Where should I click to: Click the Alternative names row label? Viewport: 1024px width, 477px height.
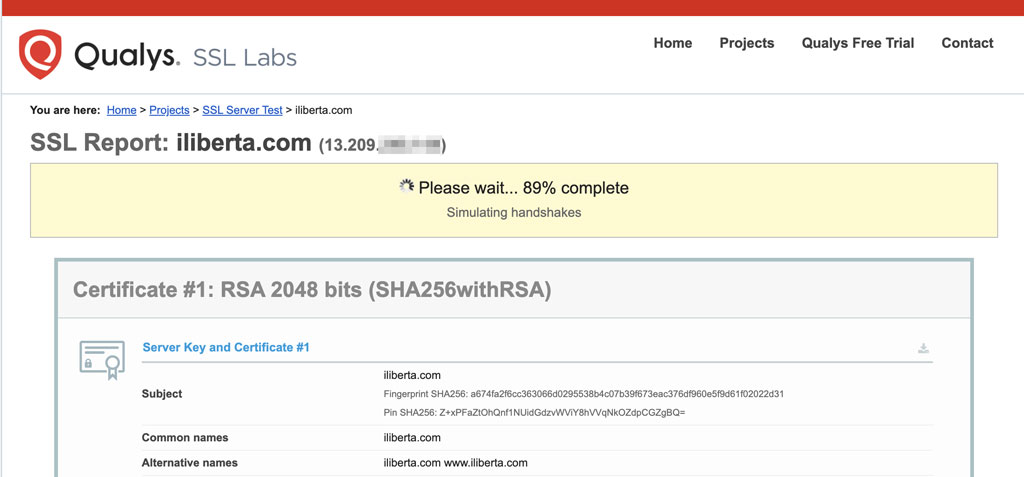pyautogui.click(x=189, y=463)
